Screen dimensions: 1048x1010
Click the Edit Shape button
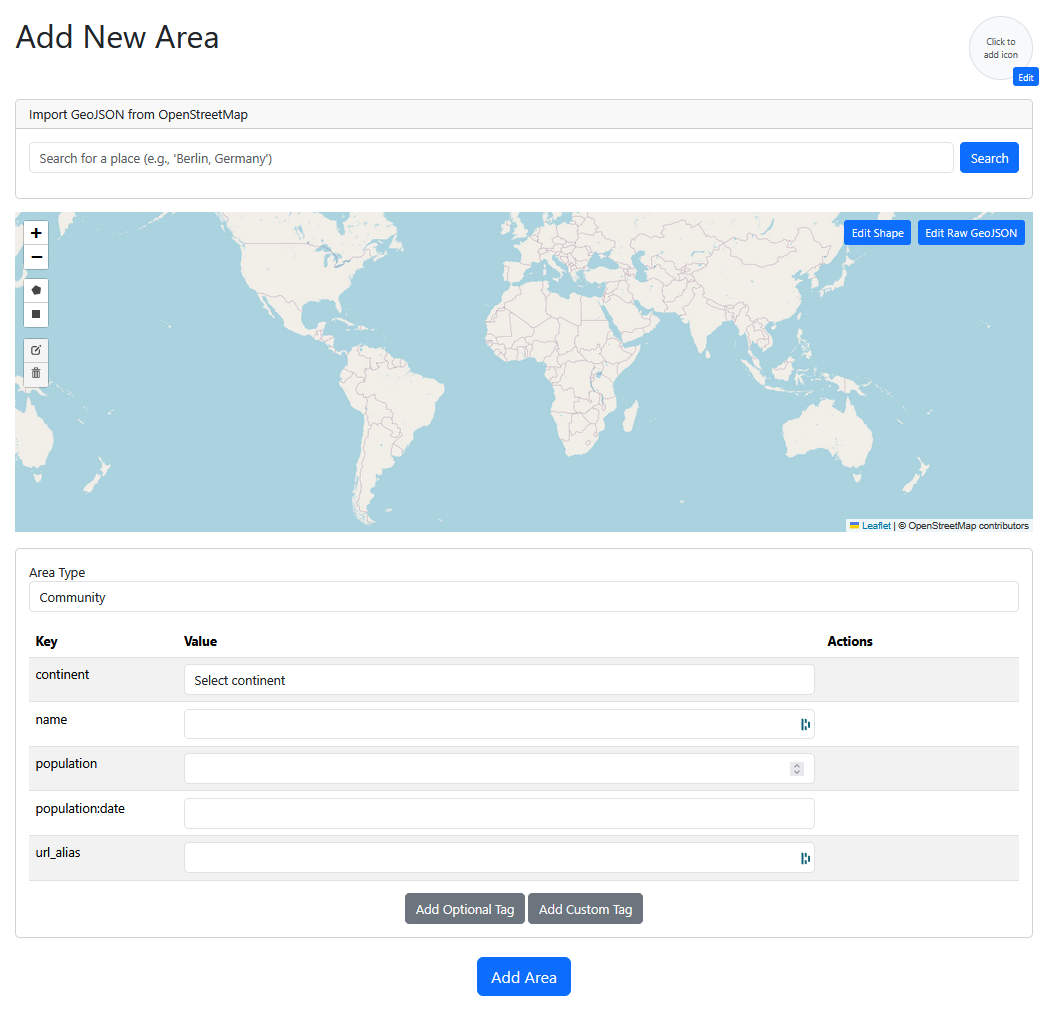[877, 233]
